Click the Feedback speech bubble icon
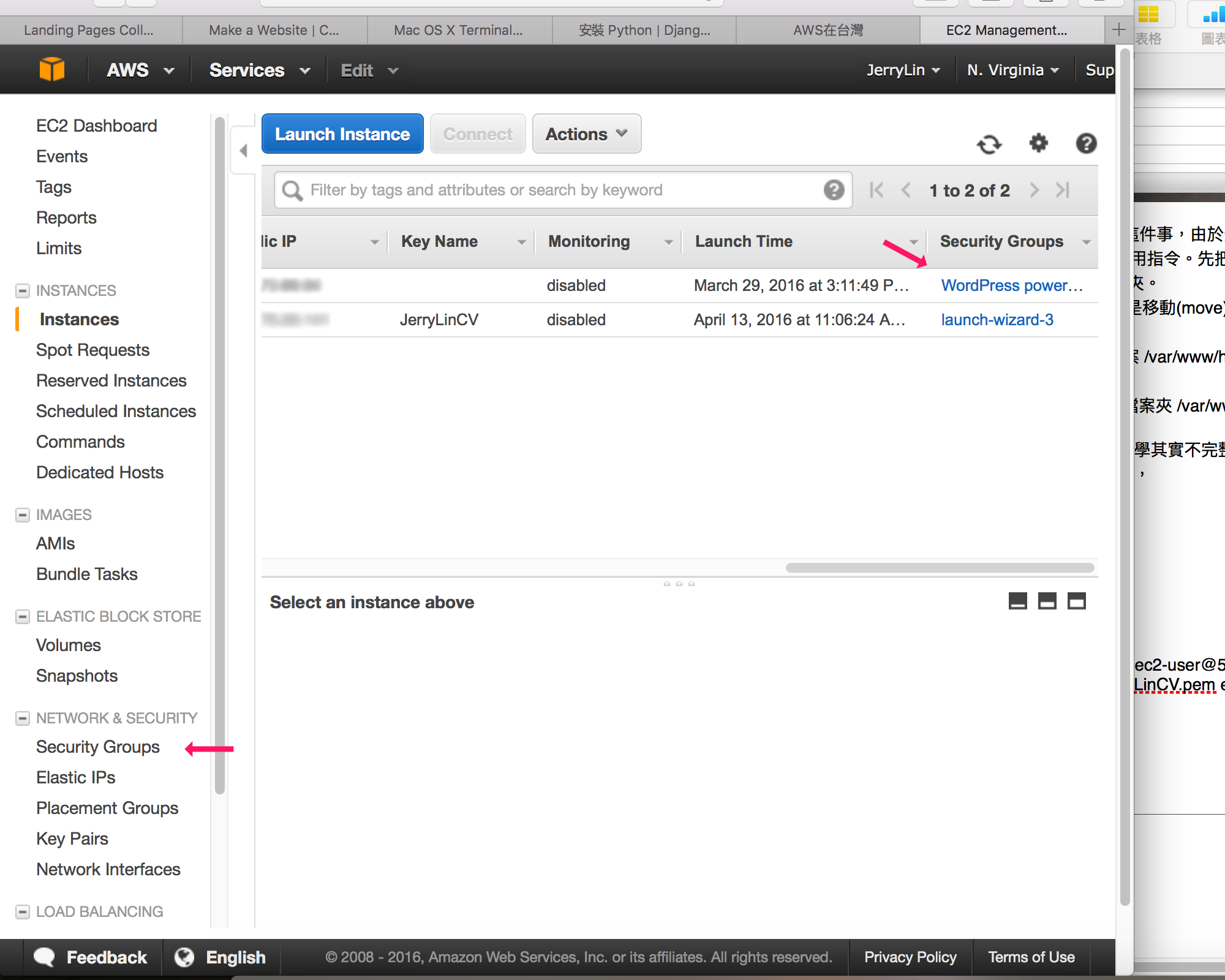The image size is (1225, 980). [x=44, y=957]
